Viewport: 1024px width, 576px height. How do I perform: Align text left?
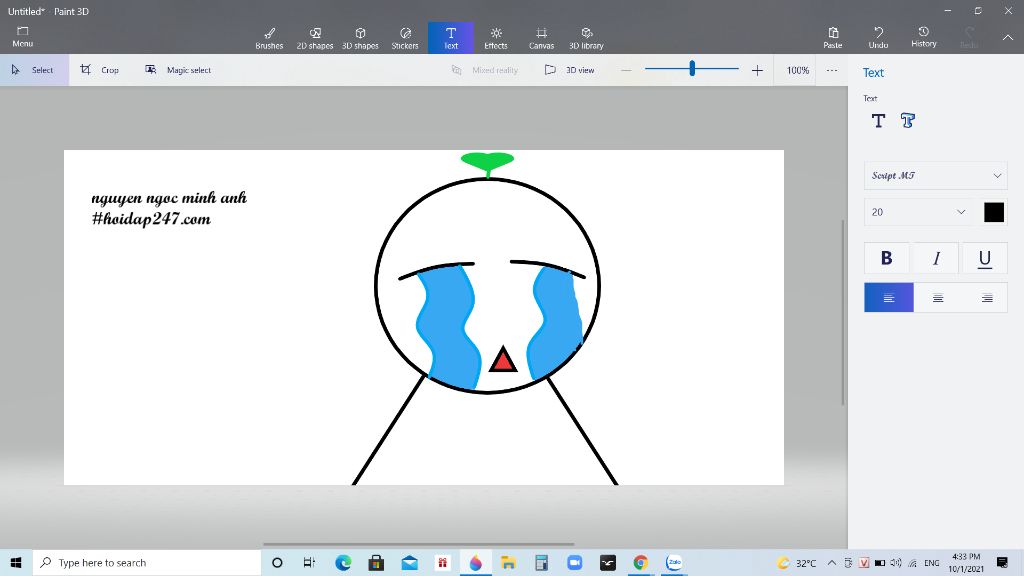tap(889, 298)
